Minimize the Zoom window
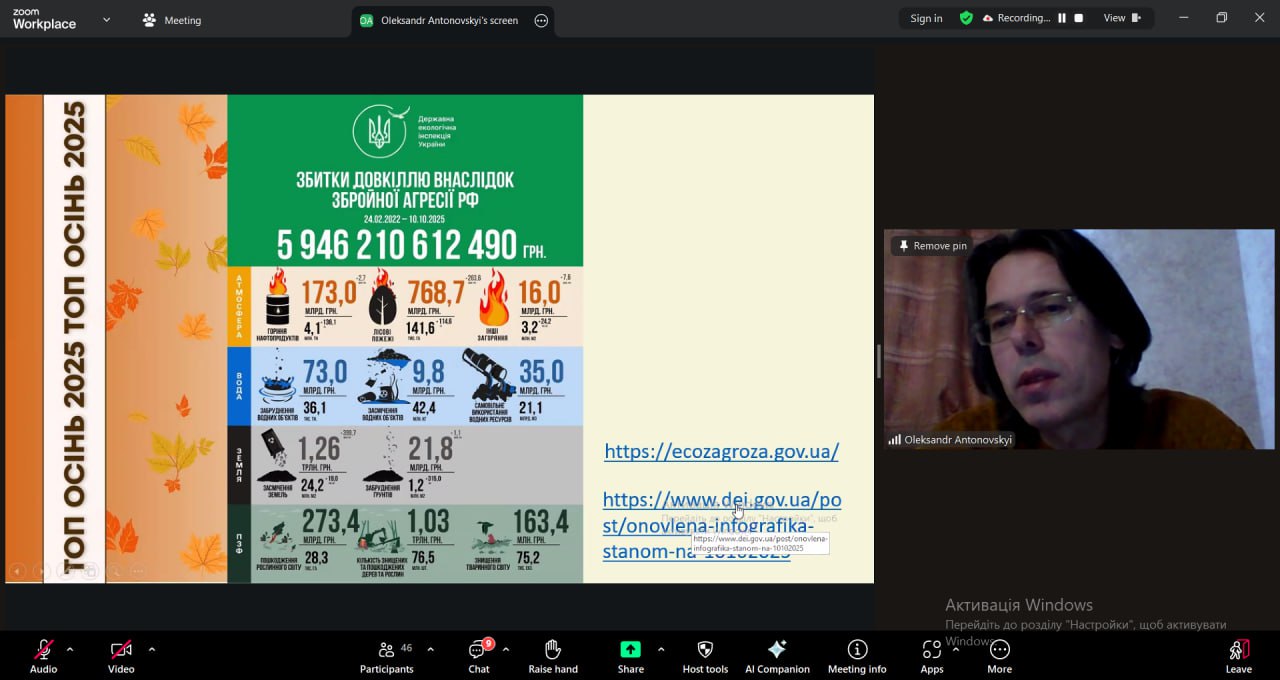Image resolution: width=1280 pixels, height=680 pixels. pyautogui.click(x=1184, y=18)
